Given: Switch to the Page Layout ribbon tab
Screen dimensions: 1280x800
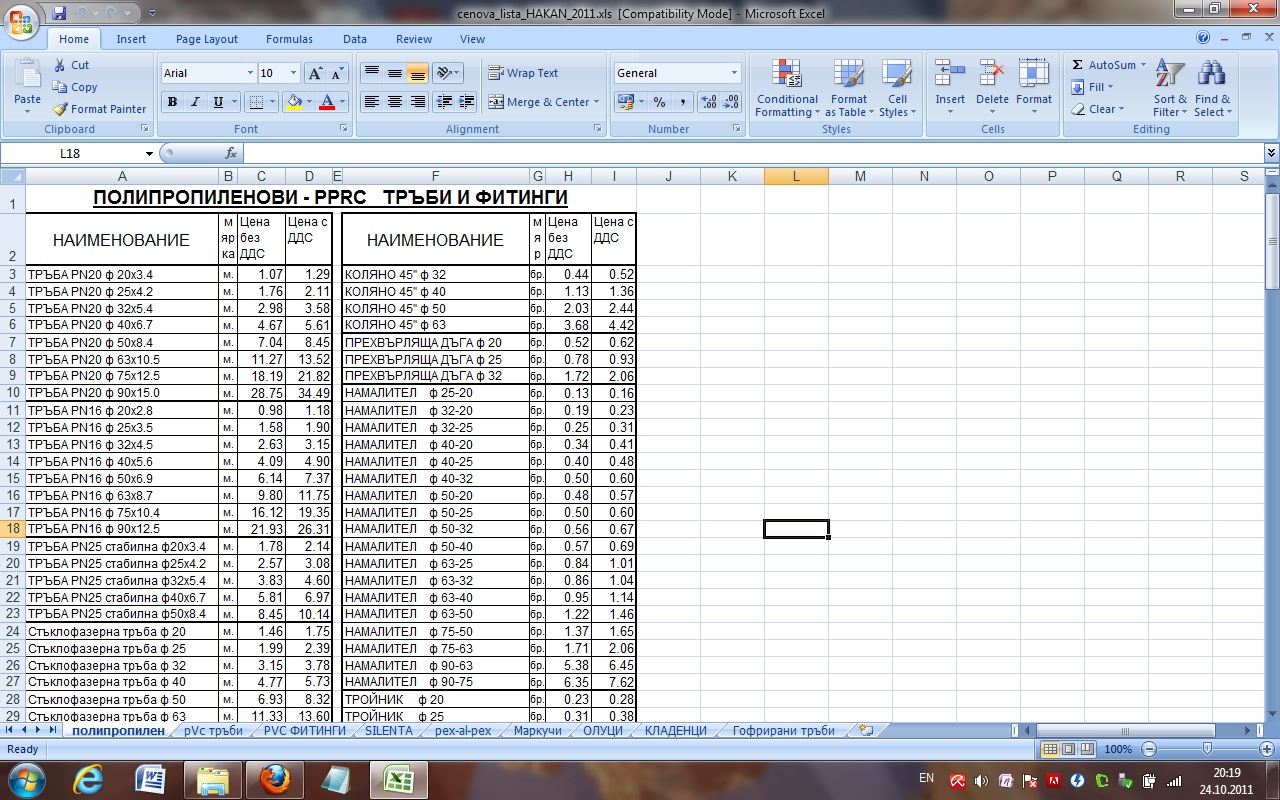Looking at the screenshot, I should (207, 39).
